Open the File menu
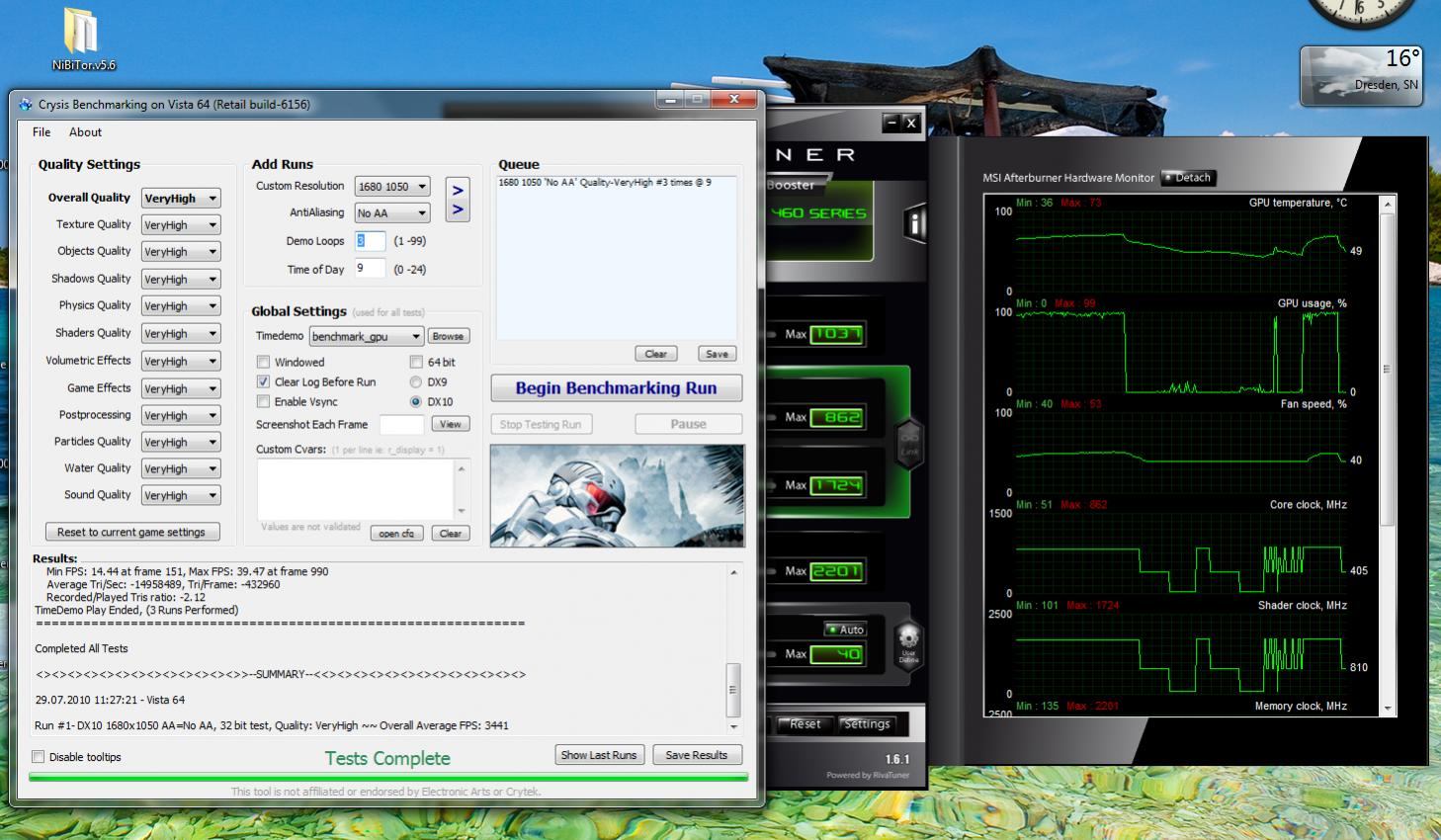The image size is (1441, 840). click(x=42, y=132)
